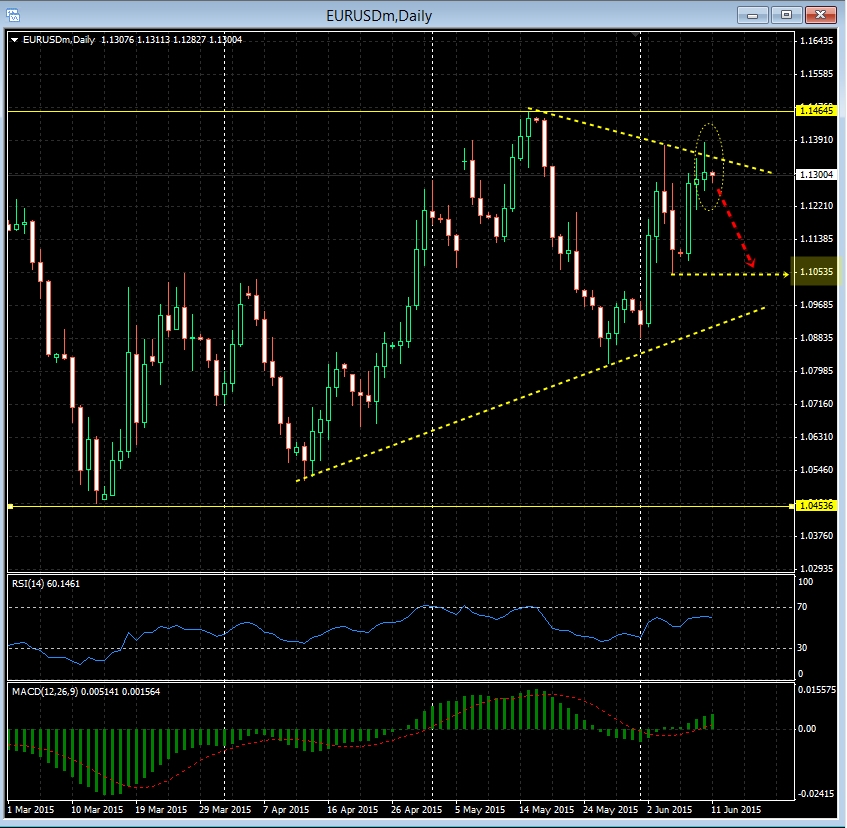Click the EURUSDm,Daily window title text
Image resolution: width=847 pixels, height=828 pixels.
[379, 16]
